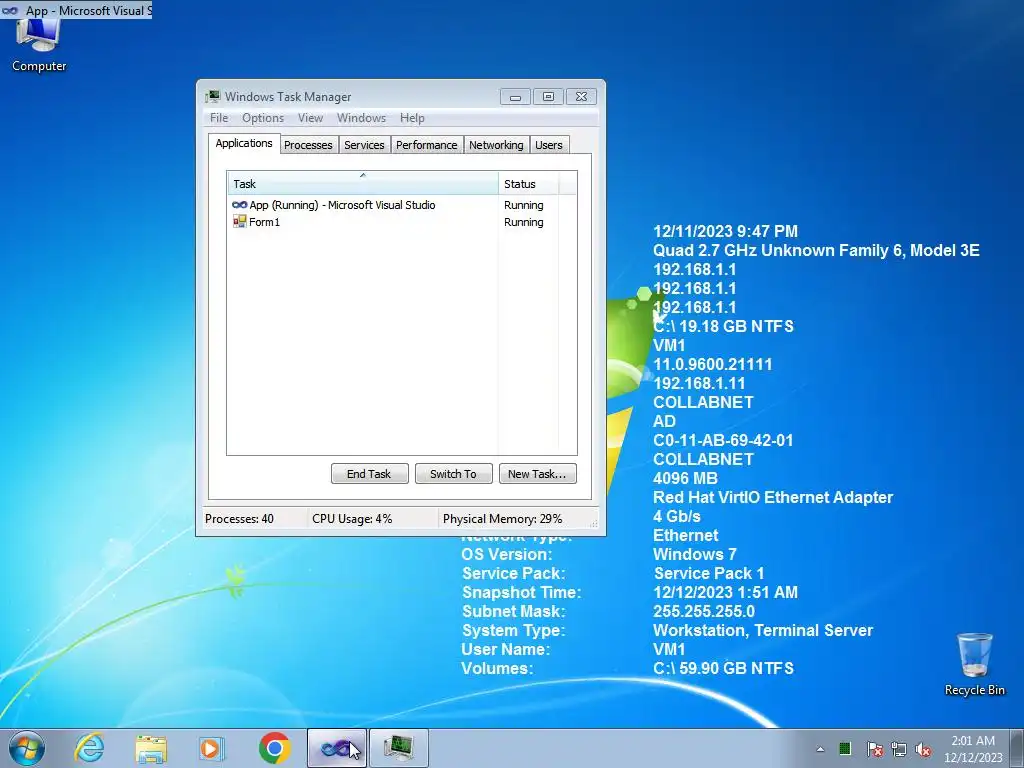The width and height of the screenshot is (1024, 768).
Task: Click the Processes: 40 status bar entry
Action: point(239,519)
